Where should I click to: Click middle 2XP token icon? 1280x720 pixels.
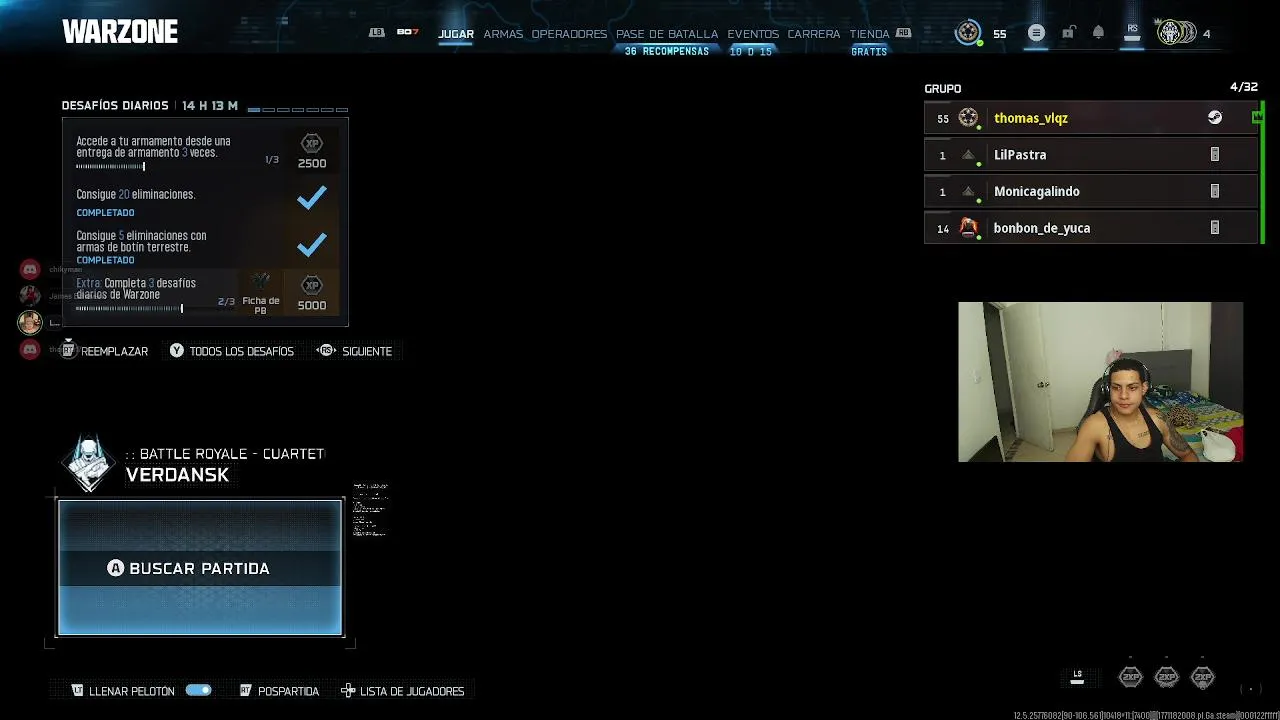pyautogui.click(x=1167, y=677)
